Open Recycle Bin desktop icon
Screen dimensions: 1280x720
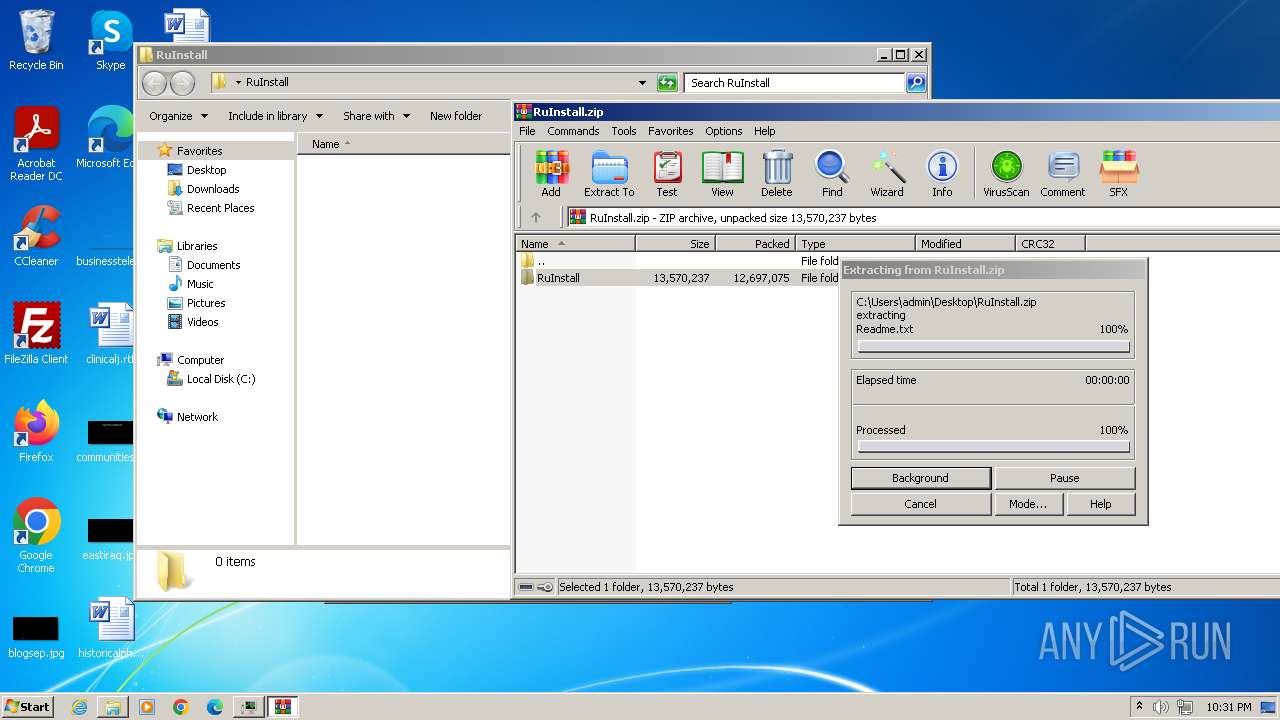(x=36, y=40)
